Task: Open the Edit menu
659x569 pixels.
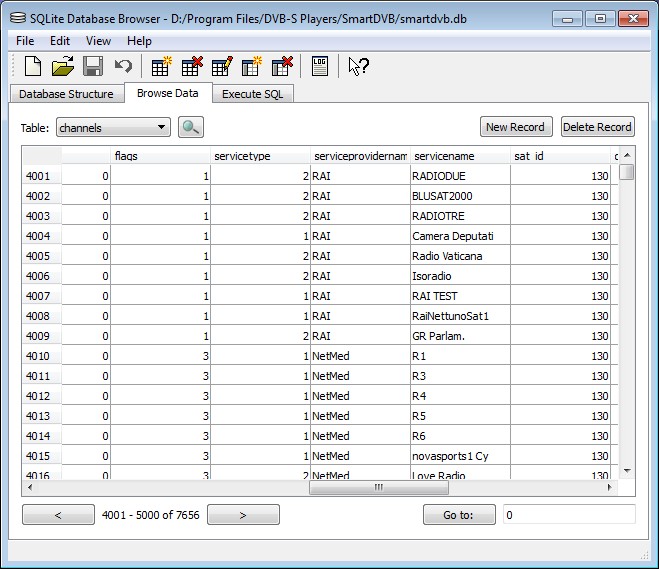Action: pos(60,41)
